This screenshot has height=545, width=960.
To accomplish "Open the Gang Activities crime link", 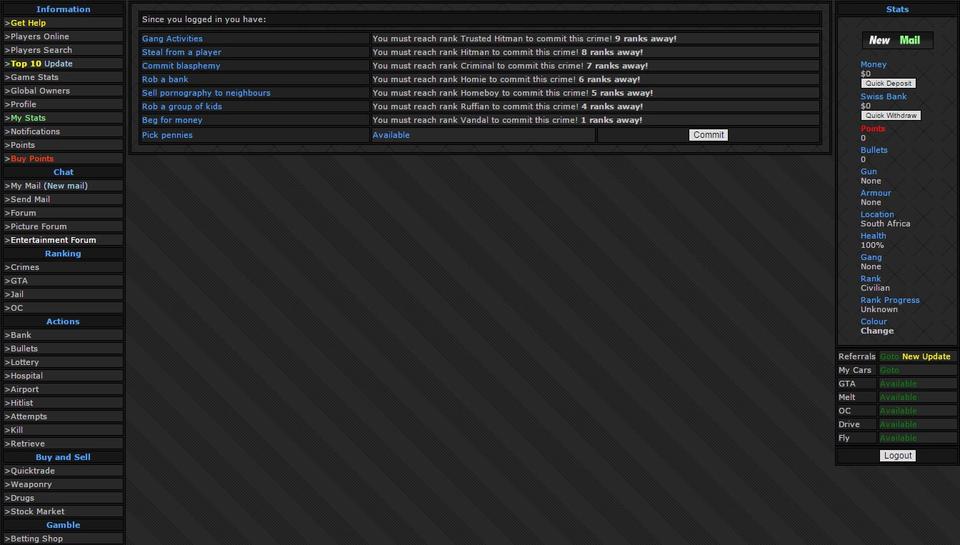I will point(172,39).
